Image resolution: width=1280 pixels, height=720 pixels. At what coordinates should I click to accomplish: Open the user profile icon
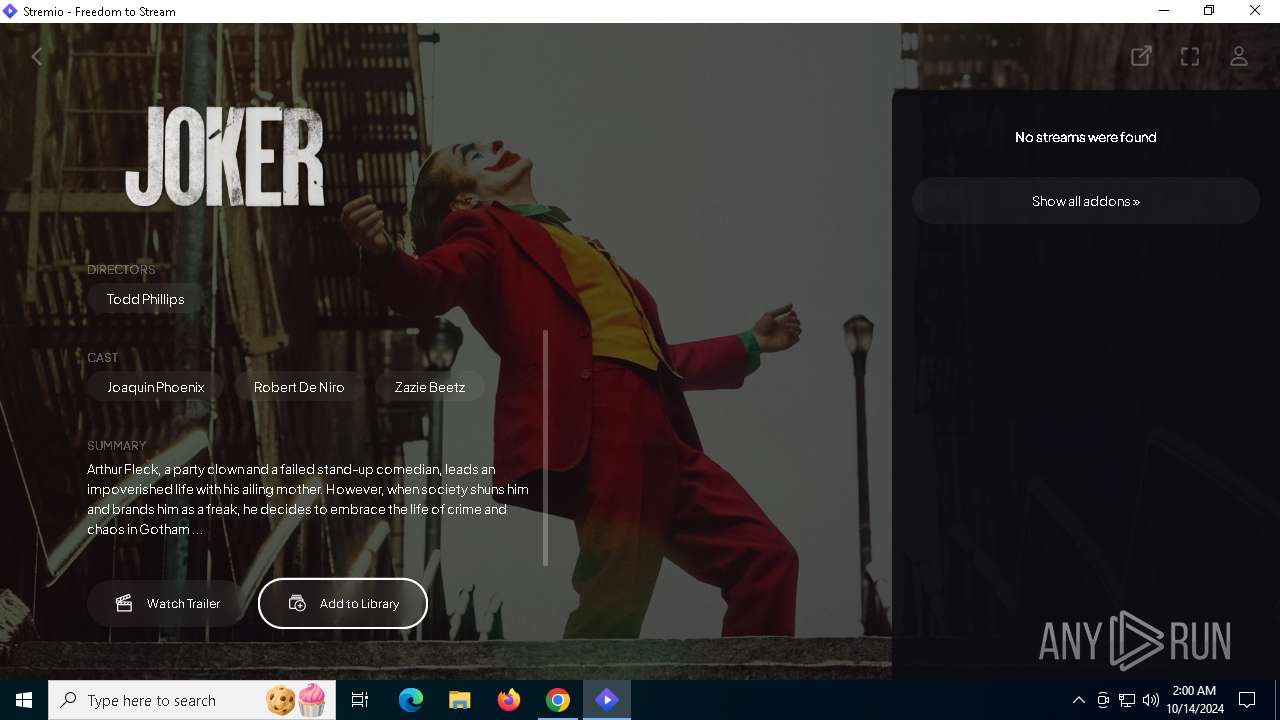(x=1239, y=56)
